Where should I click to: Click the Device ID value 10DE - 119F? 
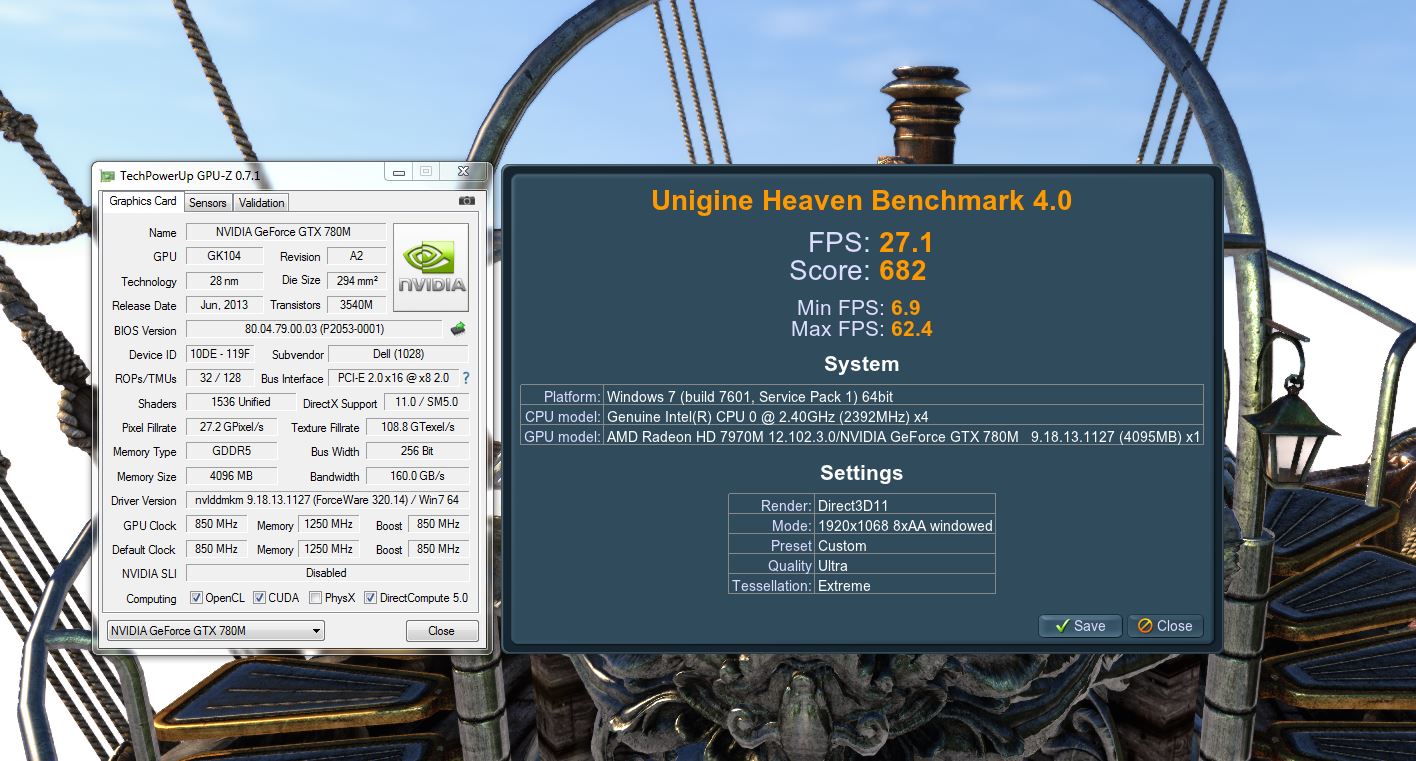point(220,354)
